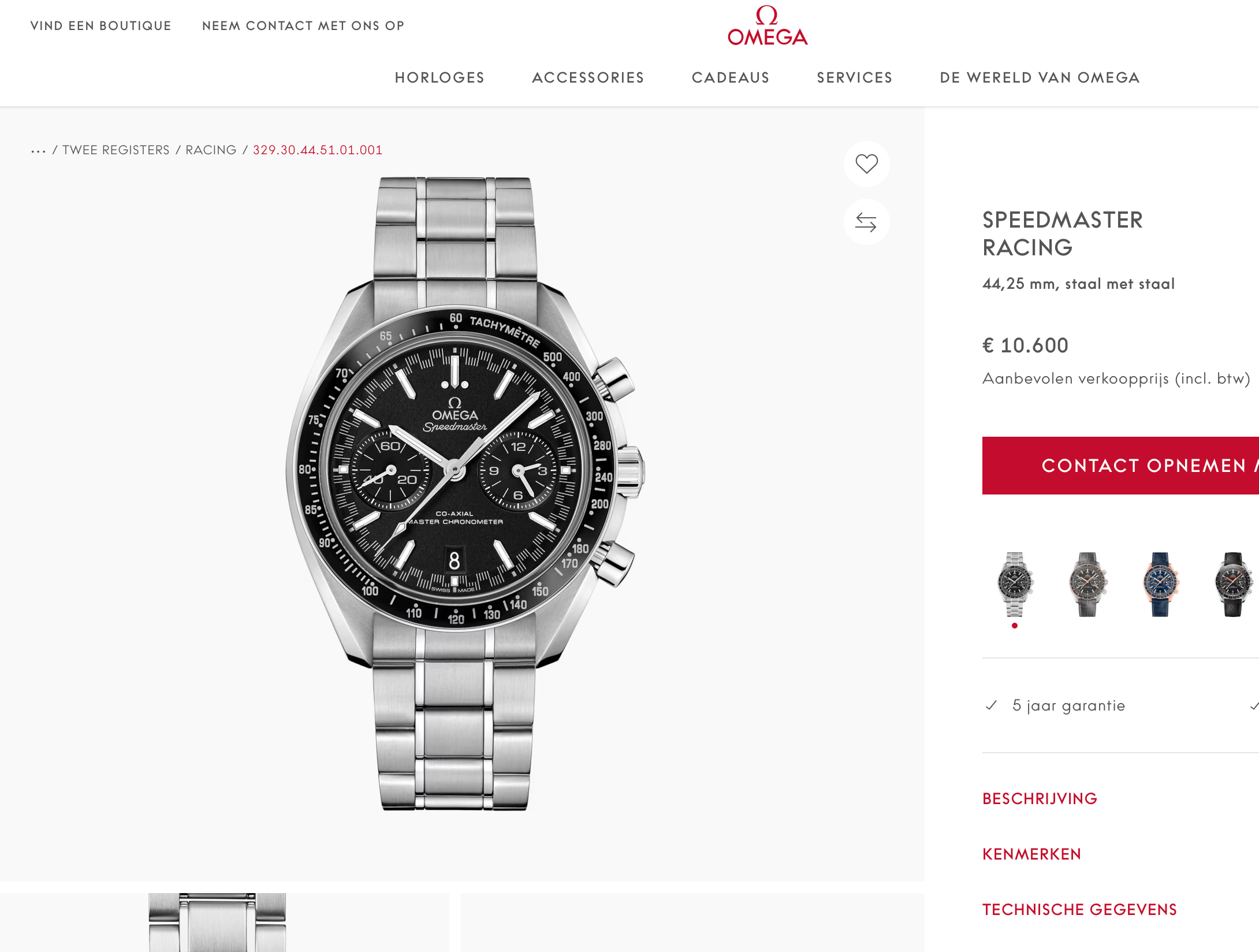
Task: Click the compare arrows icon
Action: pyautogui.click(x=866, y=222)
